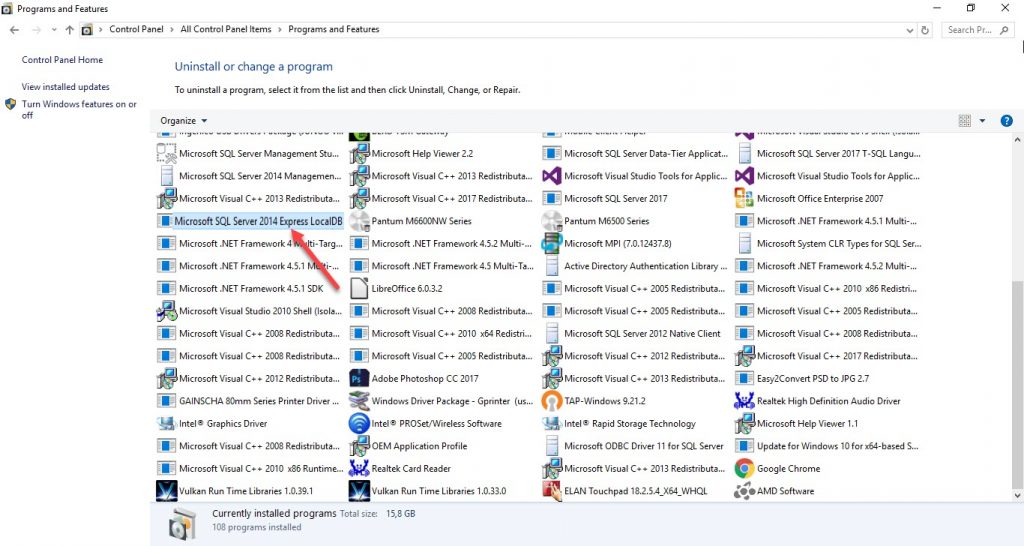1024x546 pixels.
Task: Click the AMD Software icon
Action: (744, 491)
